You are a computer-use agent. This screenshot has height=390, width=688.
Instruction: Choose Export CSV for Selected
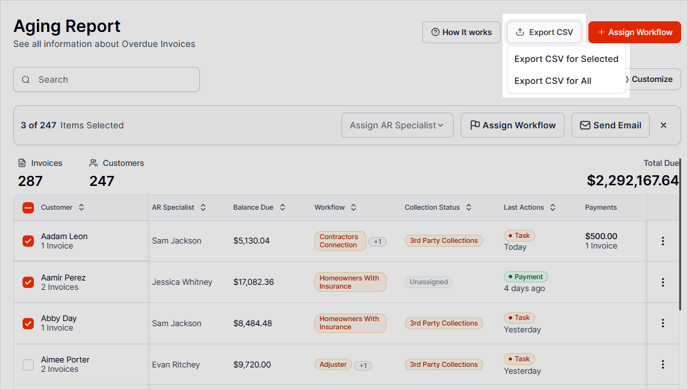click(x=566, y=59)
